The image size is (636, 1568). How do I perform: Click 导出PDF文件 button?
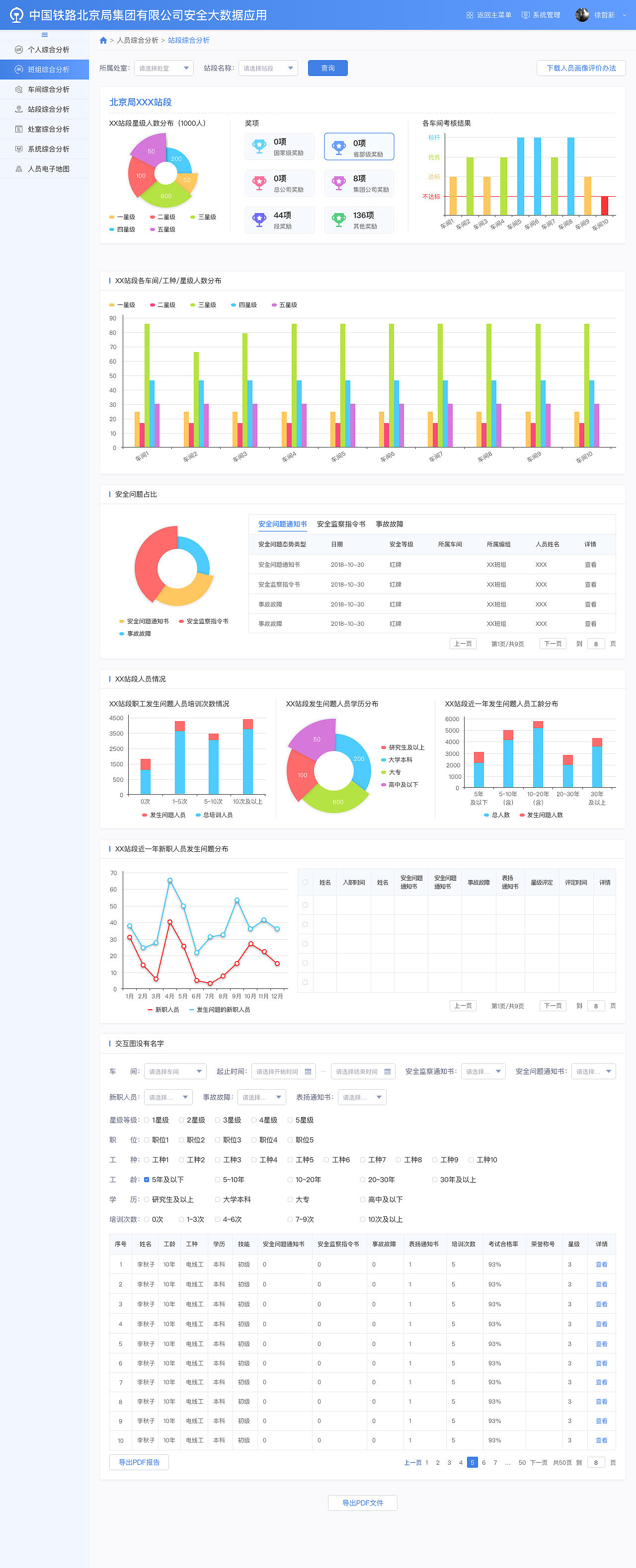pyautogui.click(x=363, y=1502)
